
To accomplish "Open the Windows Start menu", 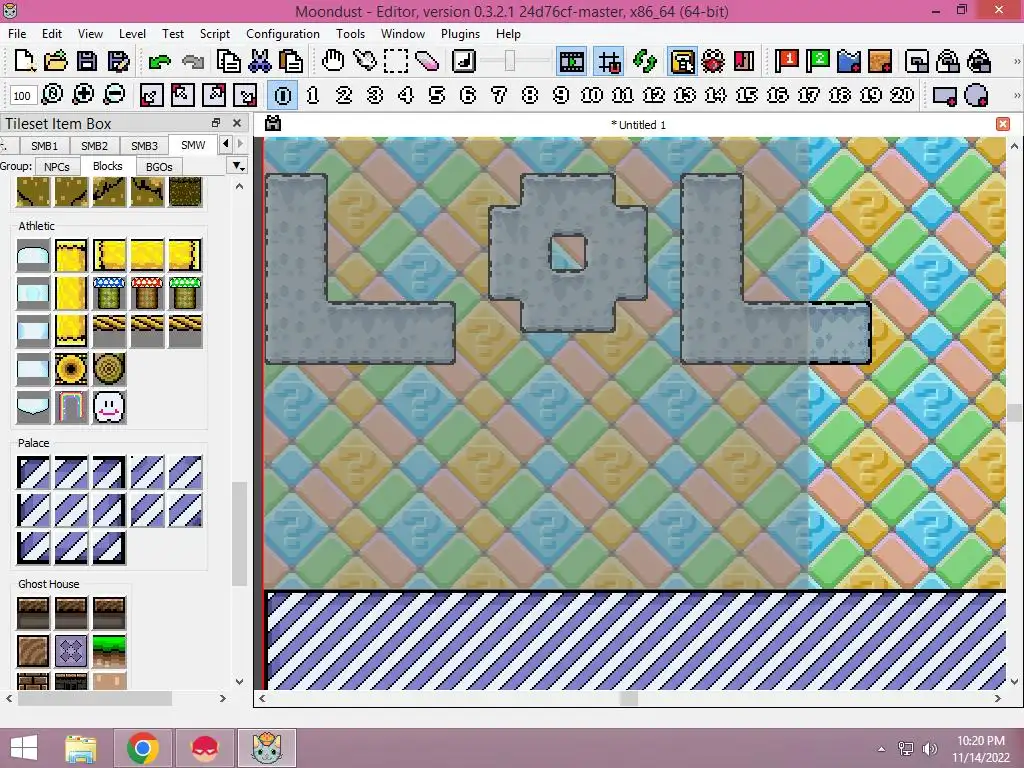I will [x=24, y=748].
